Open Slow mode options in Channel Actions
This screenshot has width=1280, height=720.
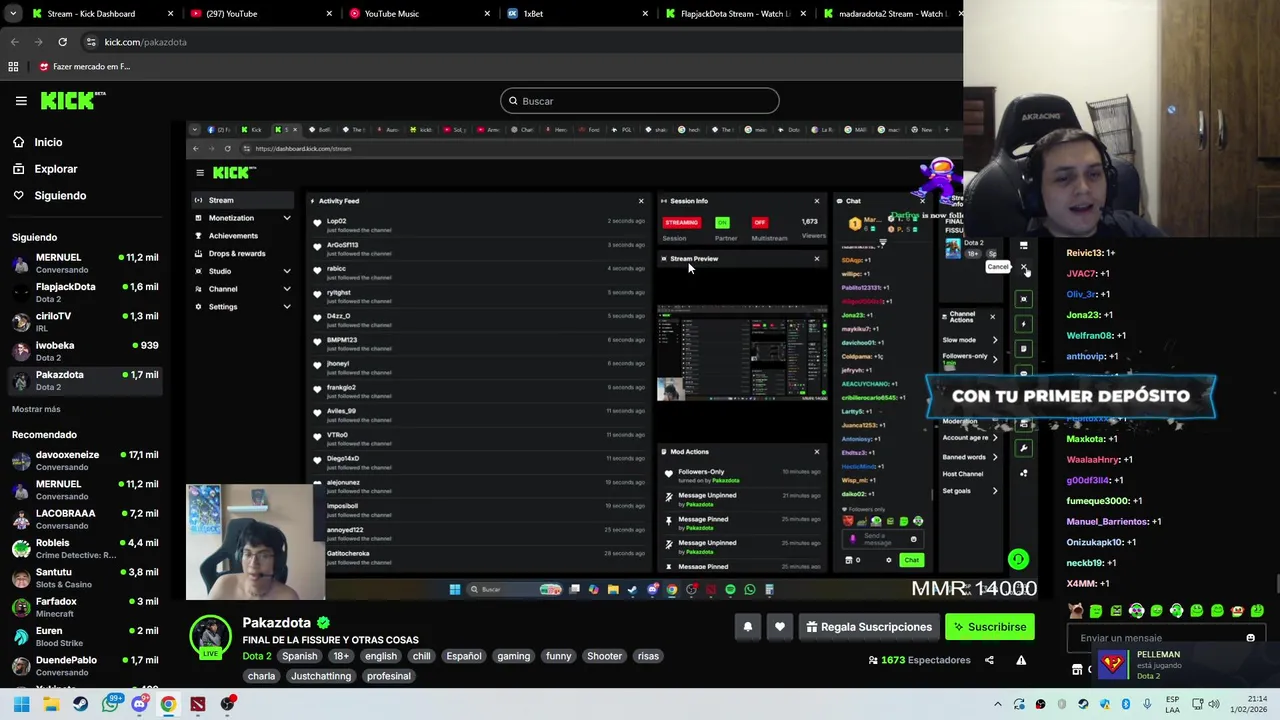coord(970,340)
